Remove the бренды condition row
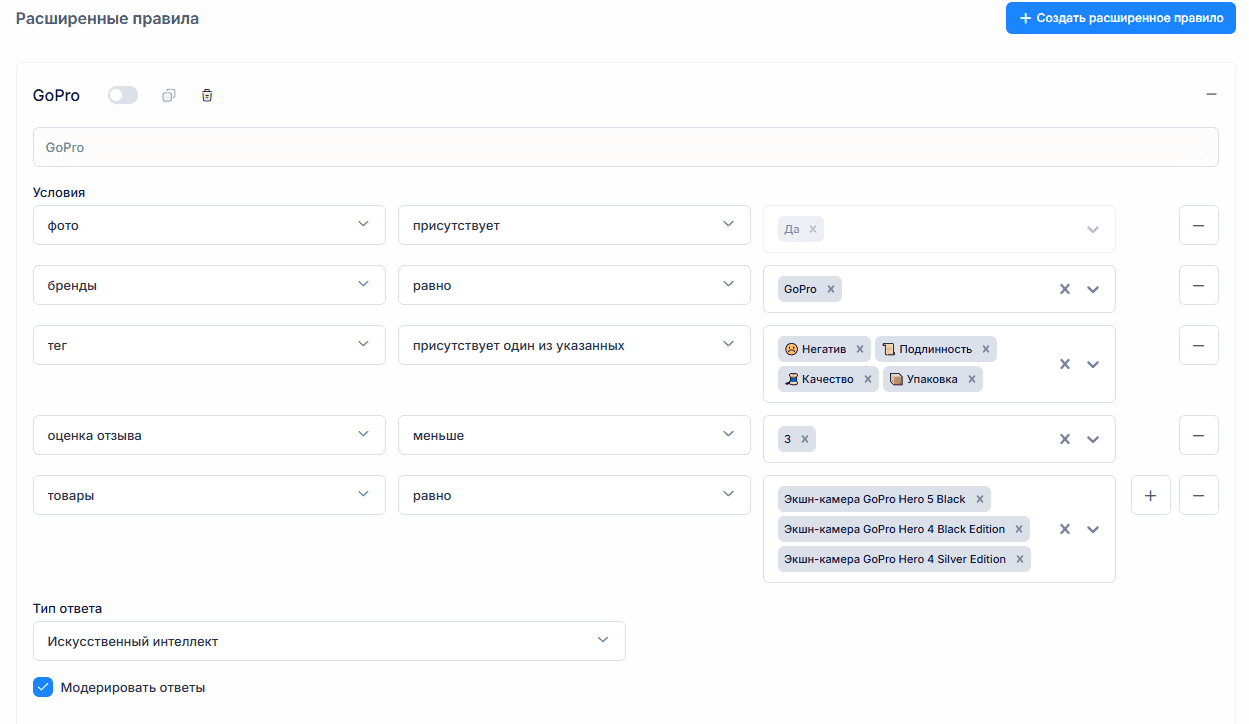The image size is (1249, 724). pyautogui.click(x=1199, y=285)
